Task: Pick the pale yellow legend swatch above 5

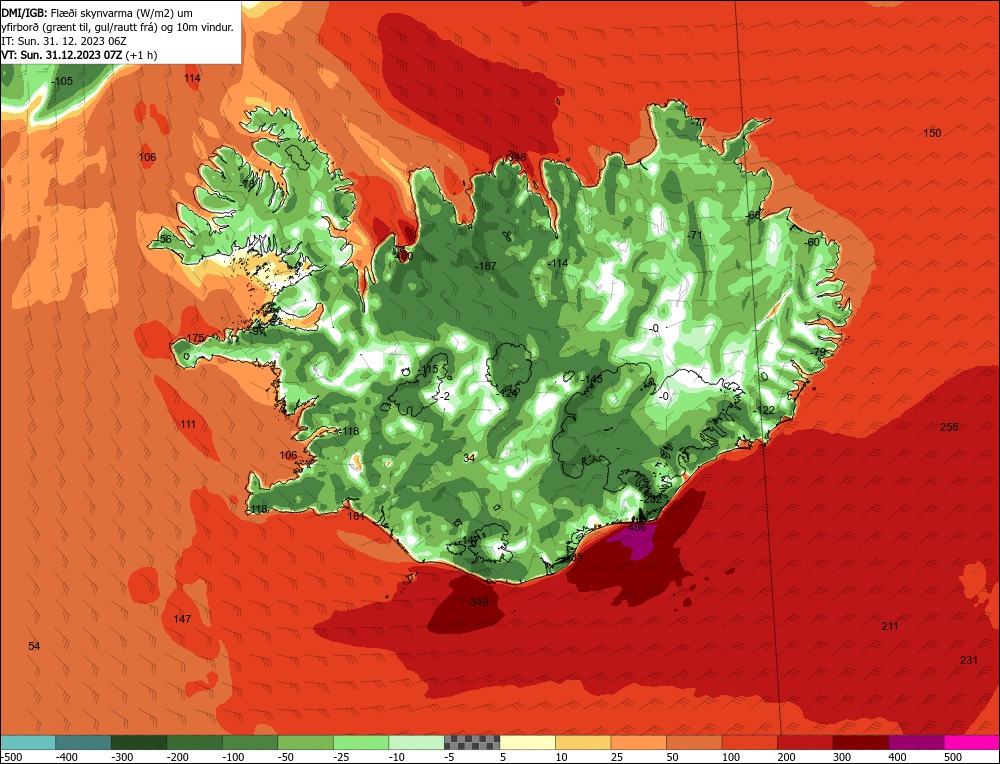Action: pos(527,742)
